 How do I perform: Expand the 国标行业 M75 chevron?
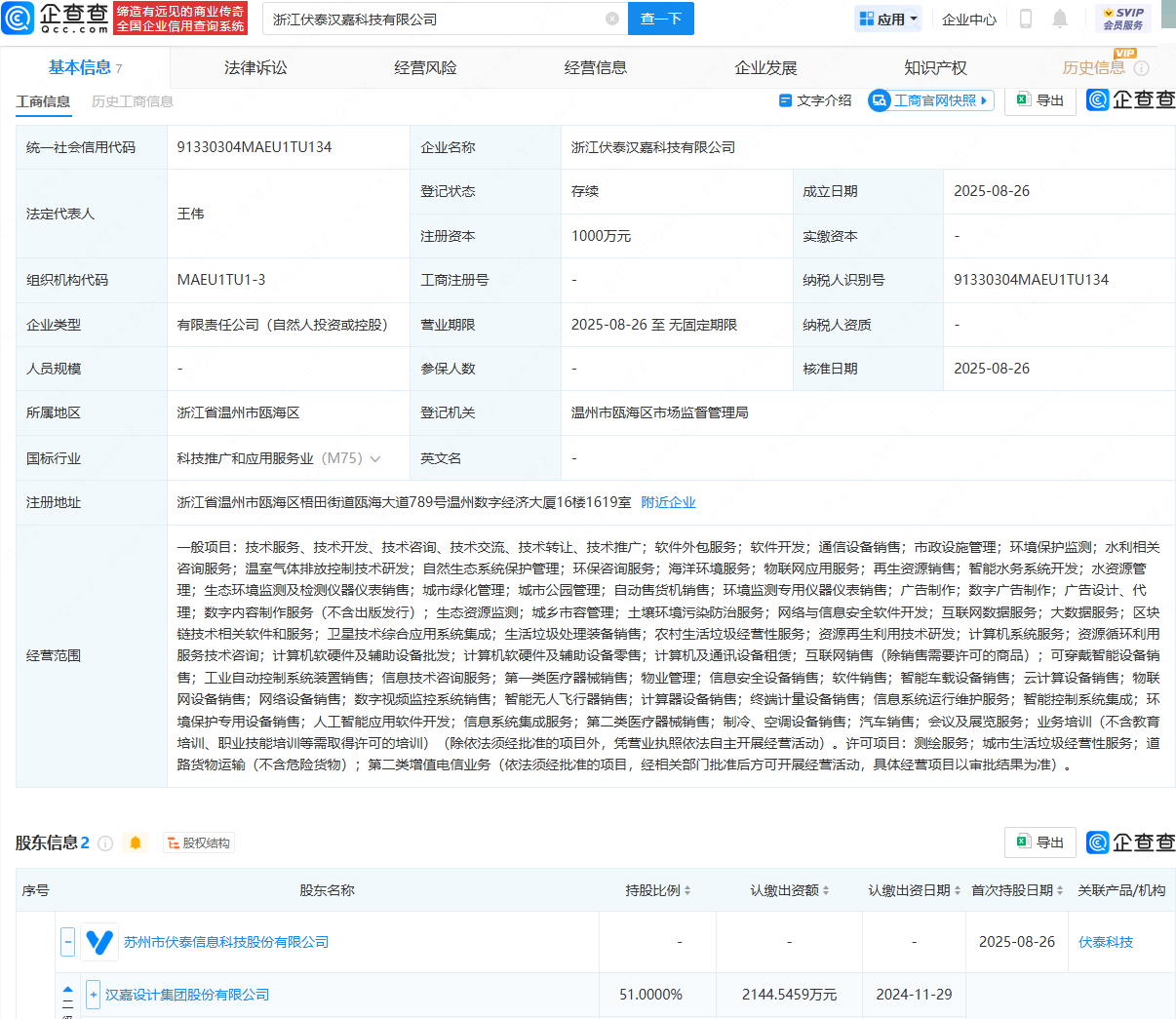point(376,458)
